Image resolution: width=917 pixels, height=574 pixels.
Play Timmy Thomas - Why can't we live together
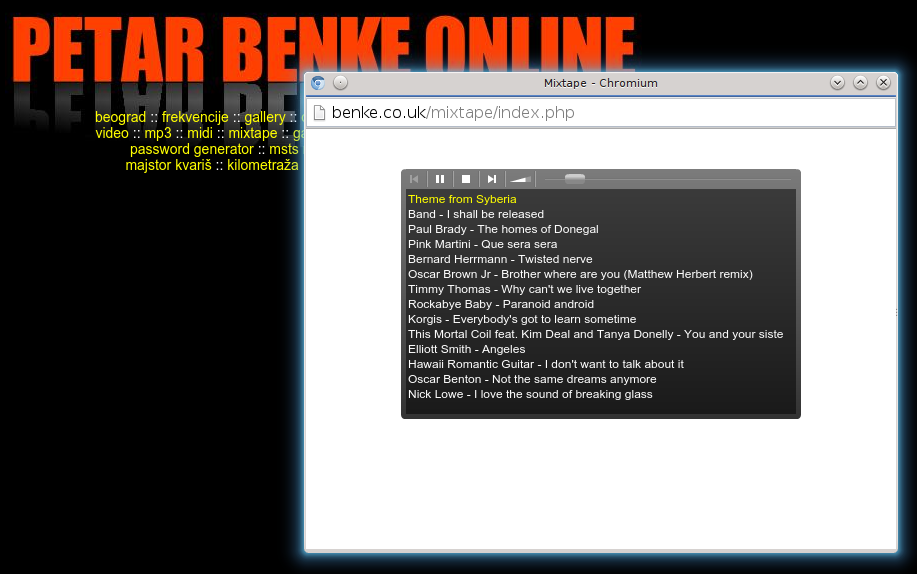[x=524, y=290]
